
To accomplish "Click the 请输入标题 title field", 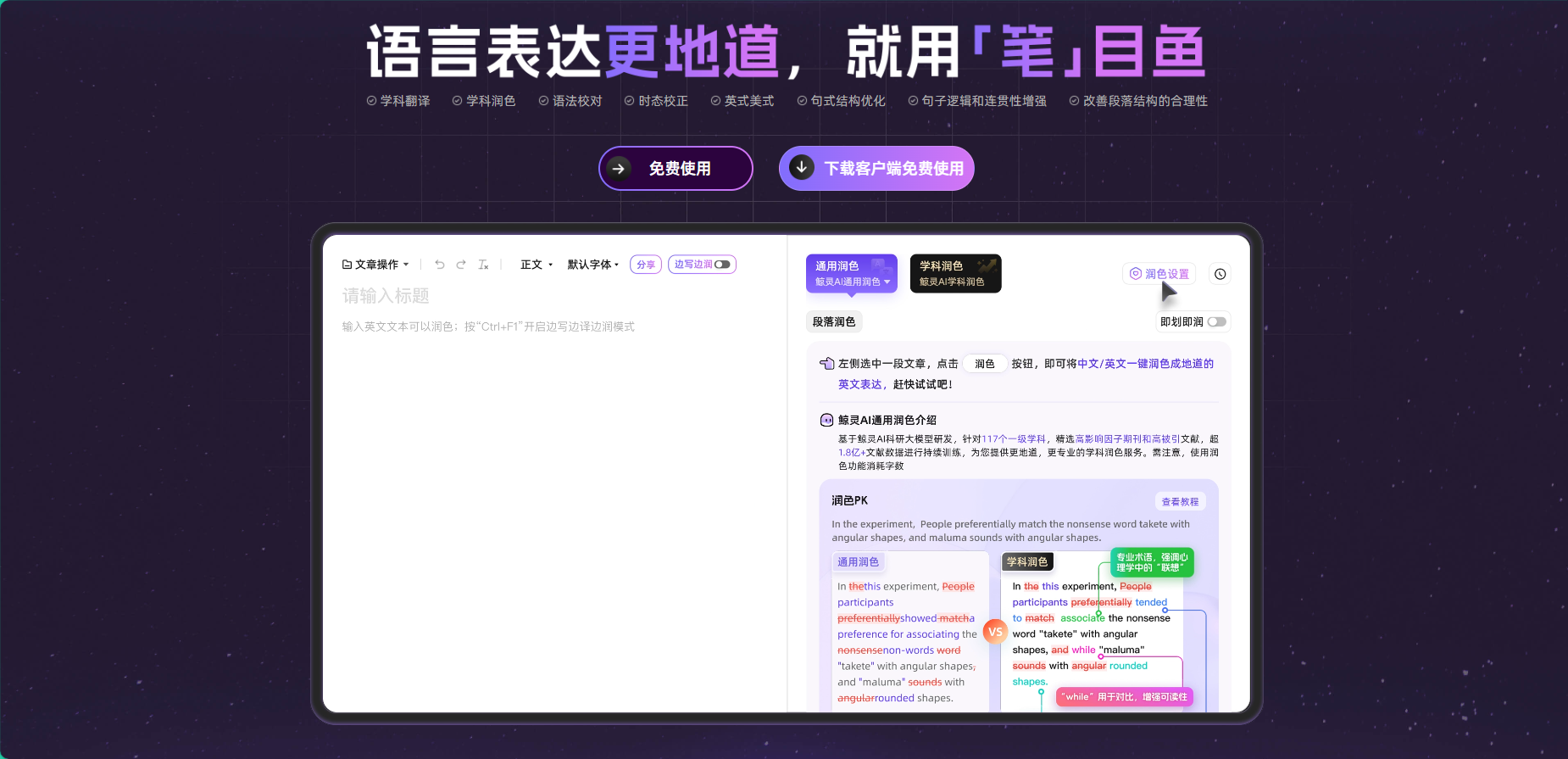I will (386, 296).
